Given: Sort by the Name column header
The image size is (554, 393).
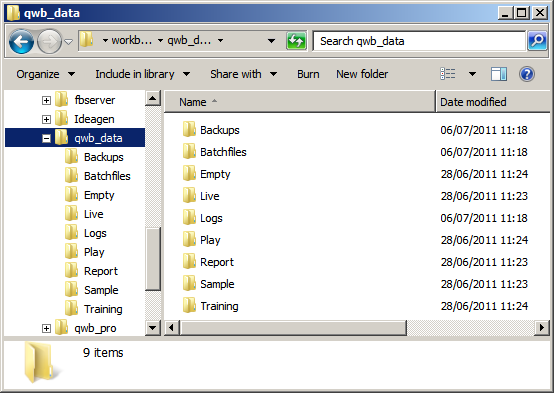Looking at the screenshot, I should (x=300, y=102).
